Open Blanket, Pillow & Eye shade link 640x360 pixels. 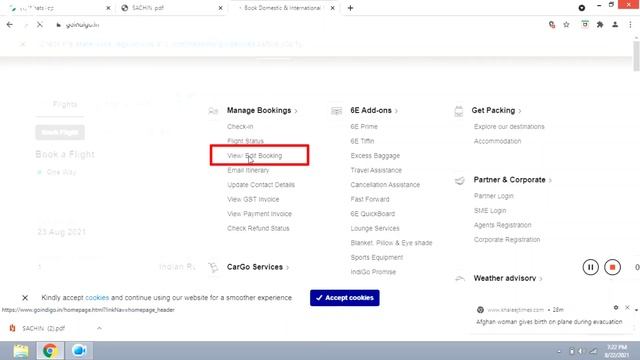click(391, 243)
